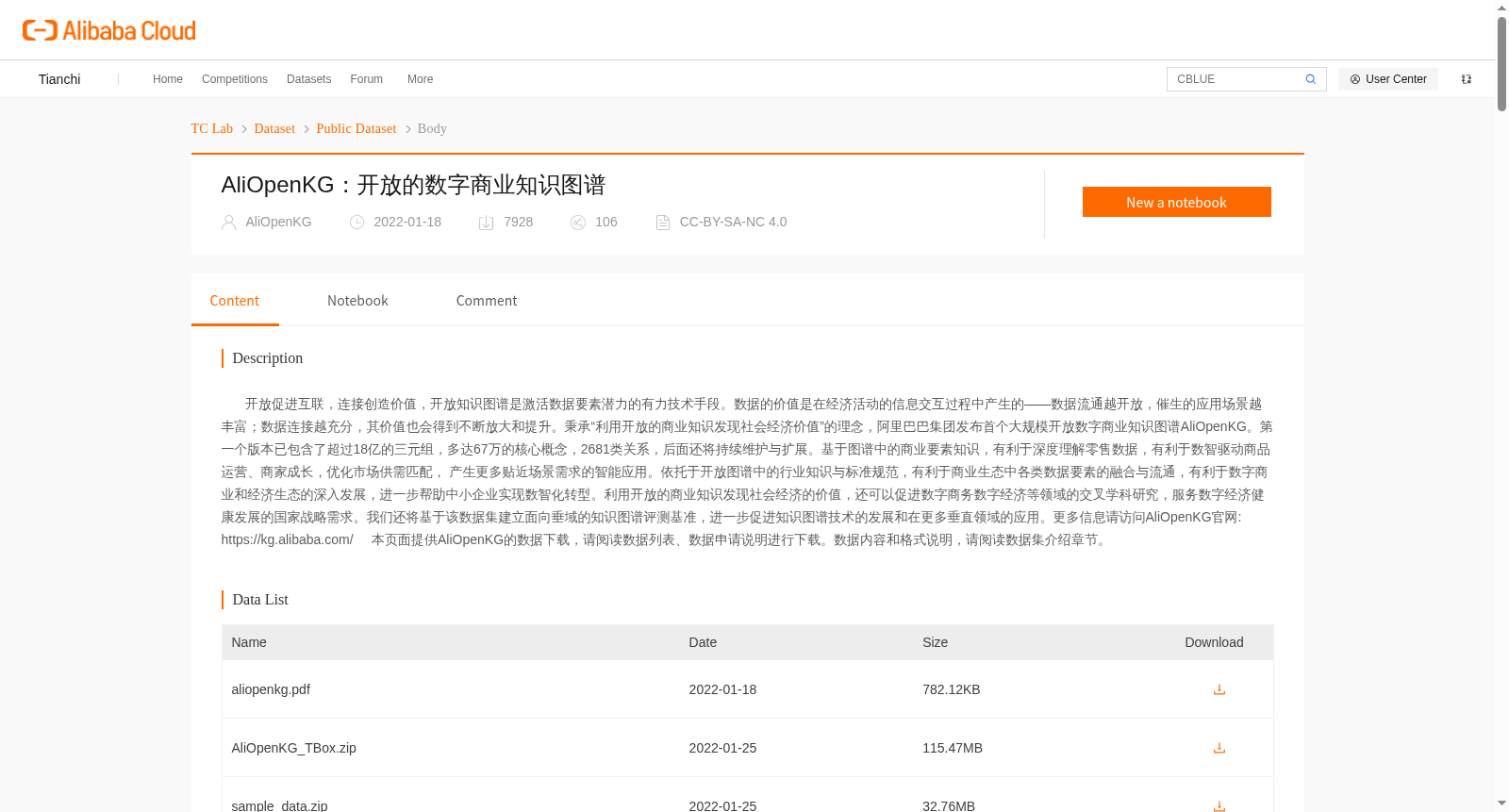Click the https://kg.alibaba.com/ URL text
Screen dimensions: 1509x812
288,539
